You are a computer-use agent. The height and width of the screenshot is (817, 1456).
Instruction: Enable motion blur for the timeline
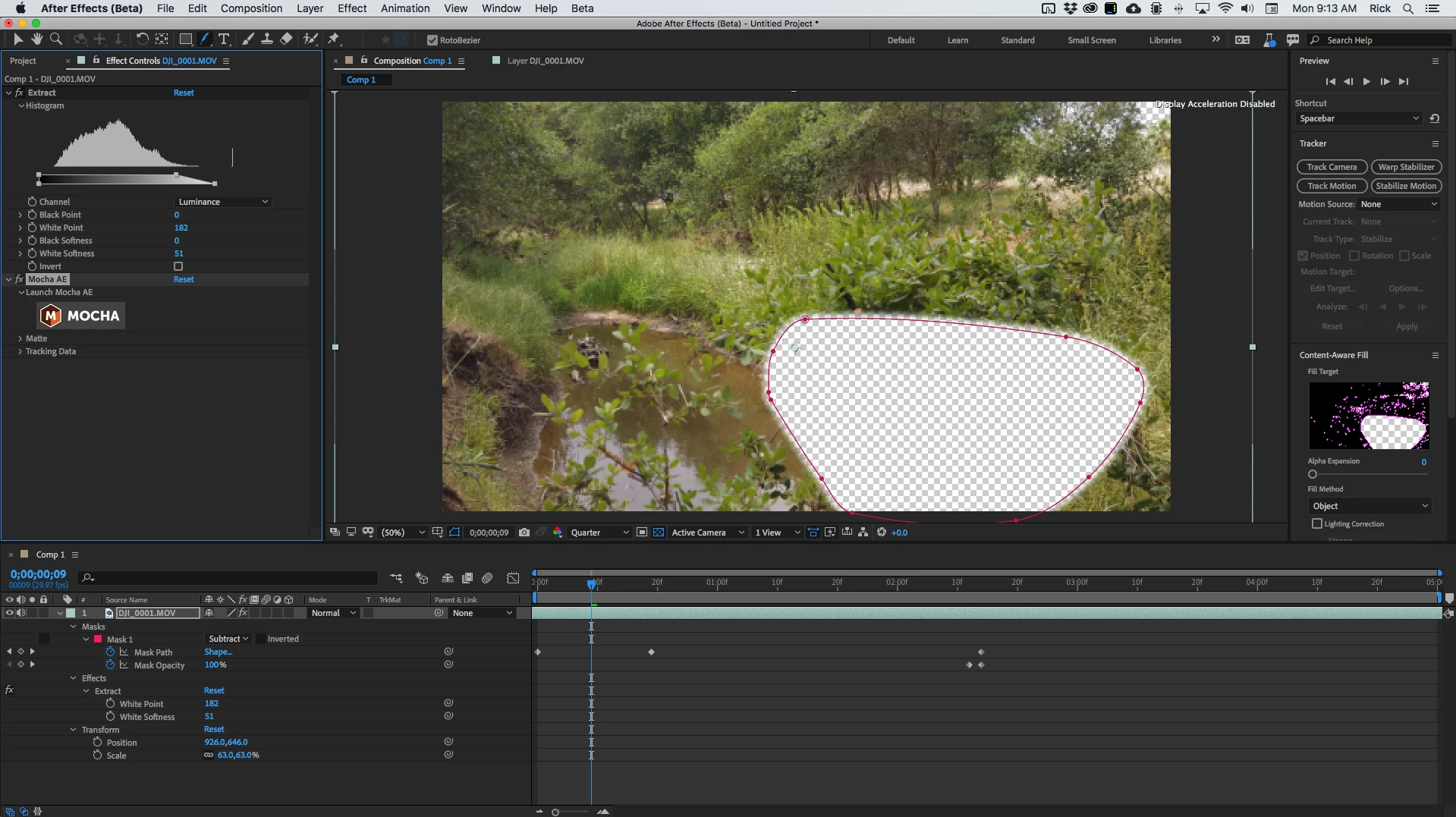point(488,578)
